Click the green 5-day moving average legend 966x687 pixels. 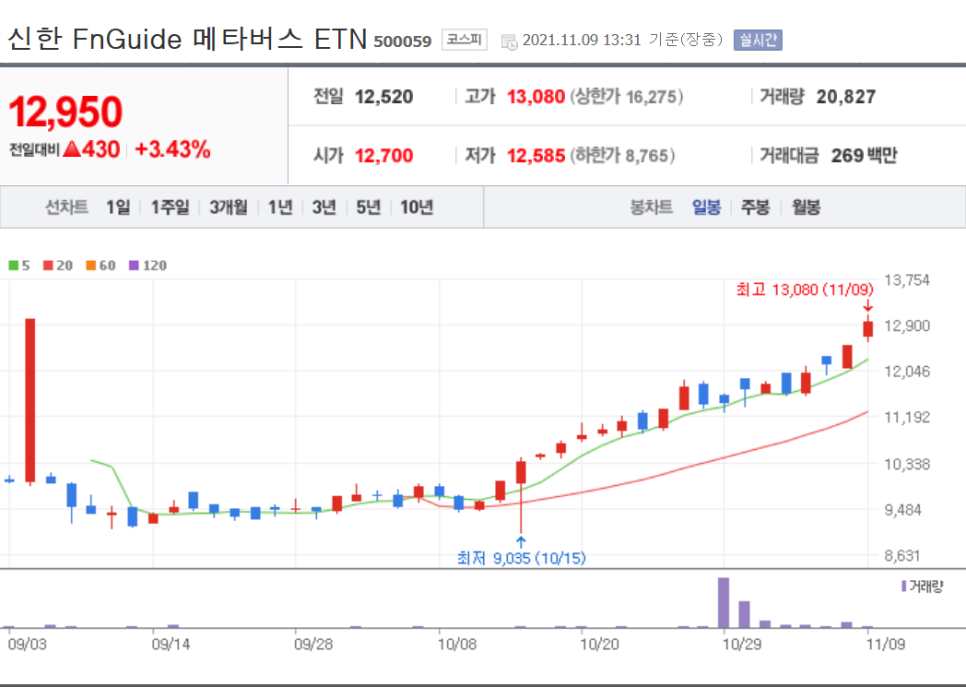(x=19, y=266)
